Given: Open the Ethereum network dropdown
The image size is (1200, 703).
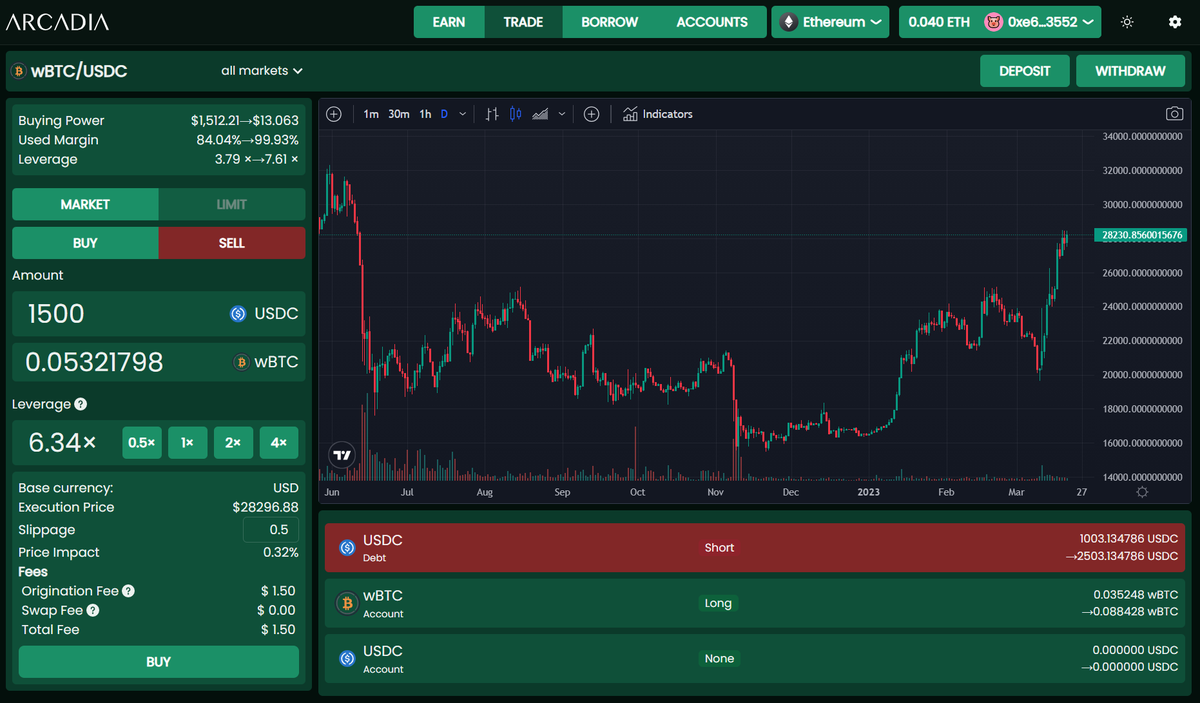Looking at the screenshot, I should [830, 22].
